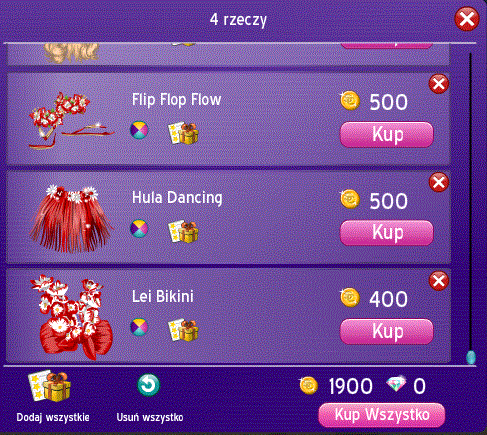Select the Flip Flop Flow sandals thumbnail
Image resolution: width=487 pixels, height=435 pixels.
point(71,120)
